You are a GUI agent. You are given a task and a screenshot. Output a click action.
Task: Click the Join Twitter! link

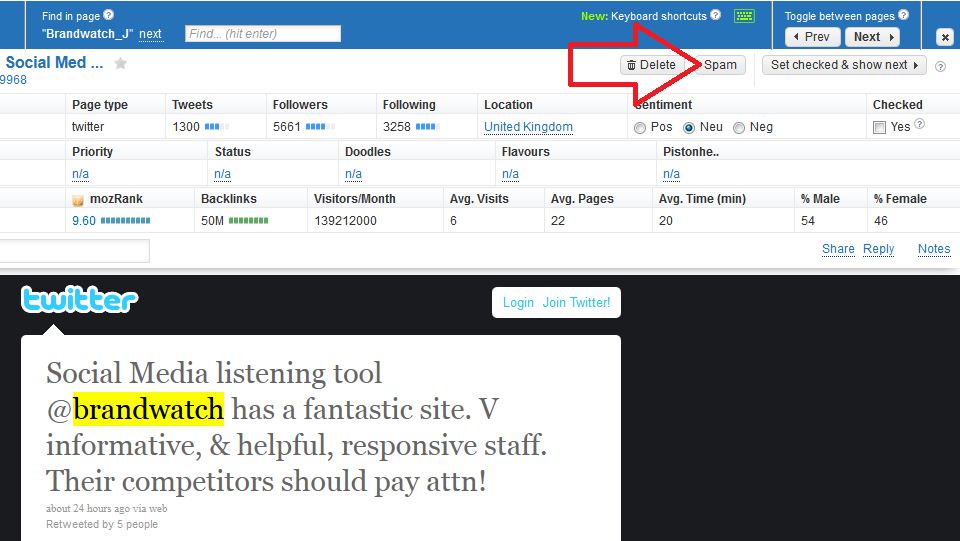coord(576,302)
